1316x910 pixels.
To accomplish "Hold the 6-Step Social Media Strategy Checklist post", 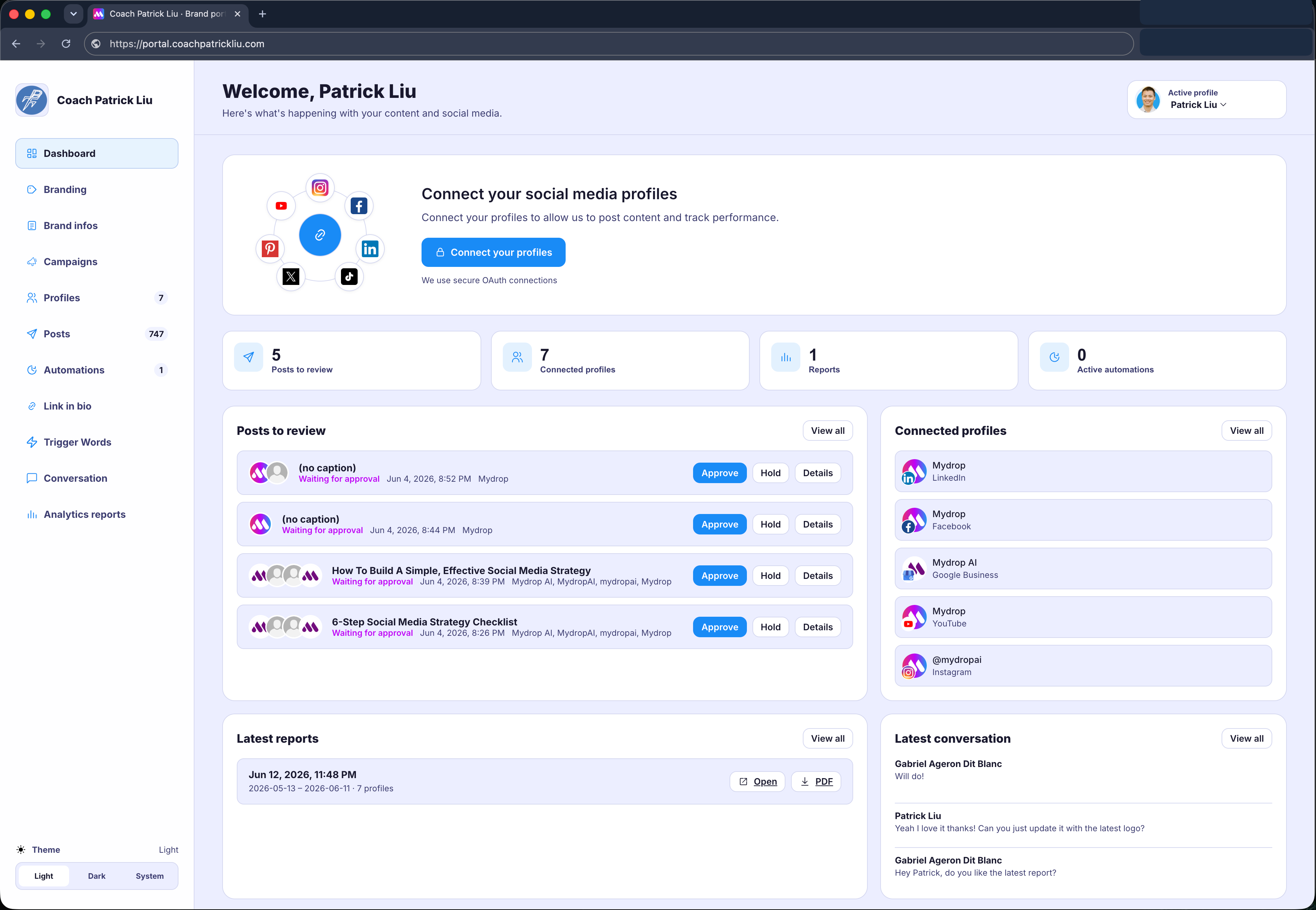I will (x=770, y=627).
